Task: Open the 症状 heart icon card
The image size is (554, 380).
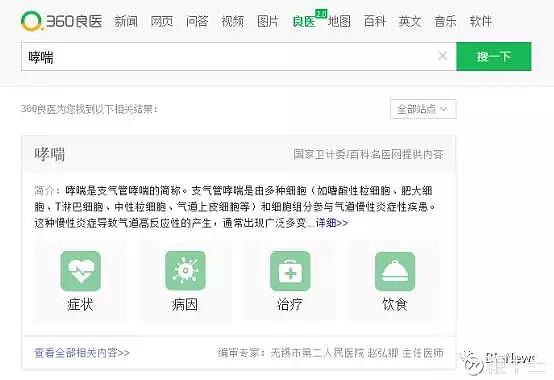Action: coord(81,281)
